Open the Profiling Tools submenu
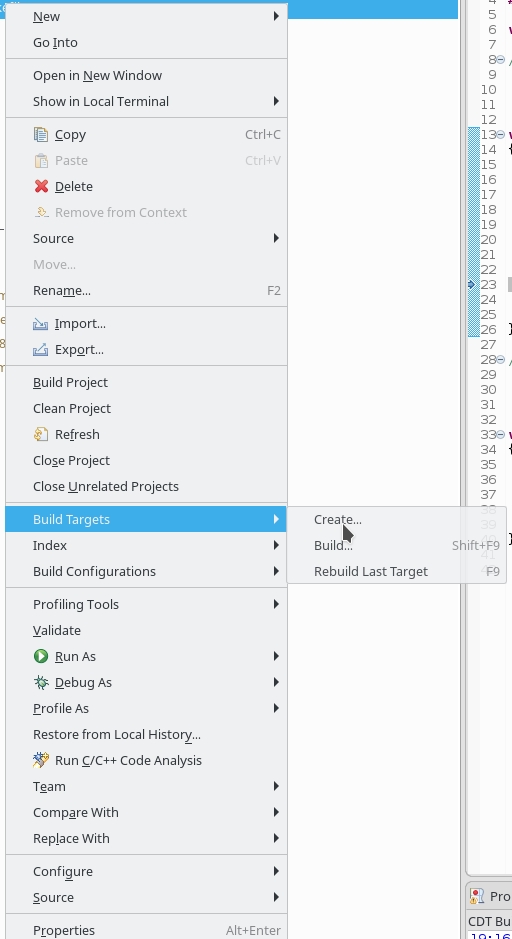The width and height of the screenshot is (512, 939). (x=146, y=604)
